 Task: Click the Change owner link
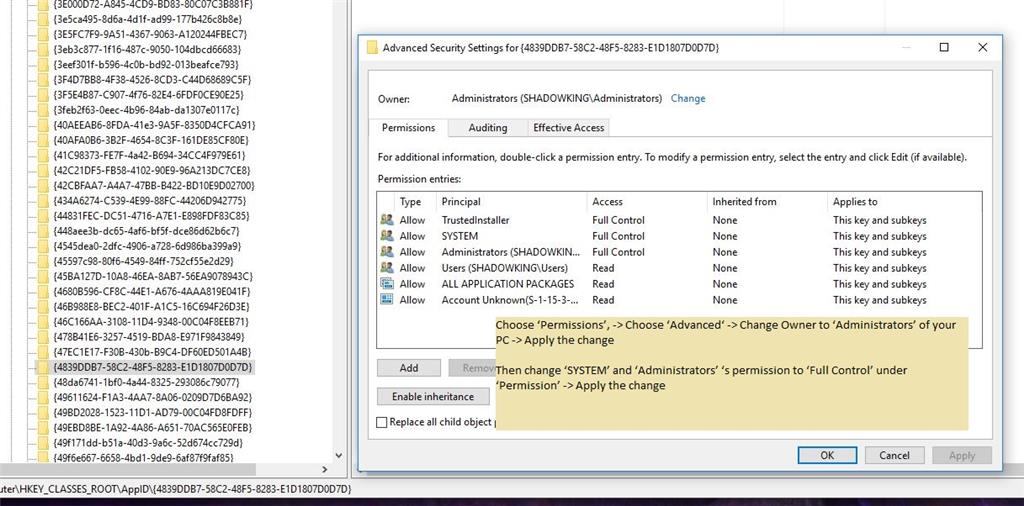coord(688,99)
